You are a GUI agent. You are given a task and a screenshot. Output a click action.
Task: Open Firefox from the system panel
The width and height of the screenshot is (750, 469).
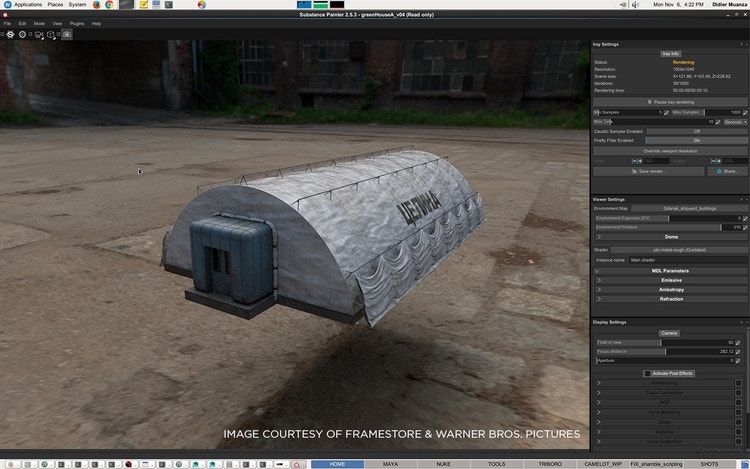point(96,5)
